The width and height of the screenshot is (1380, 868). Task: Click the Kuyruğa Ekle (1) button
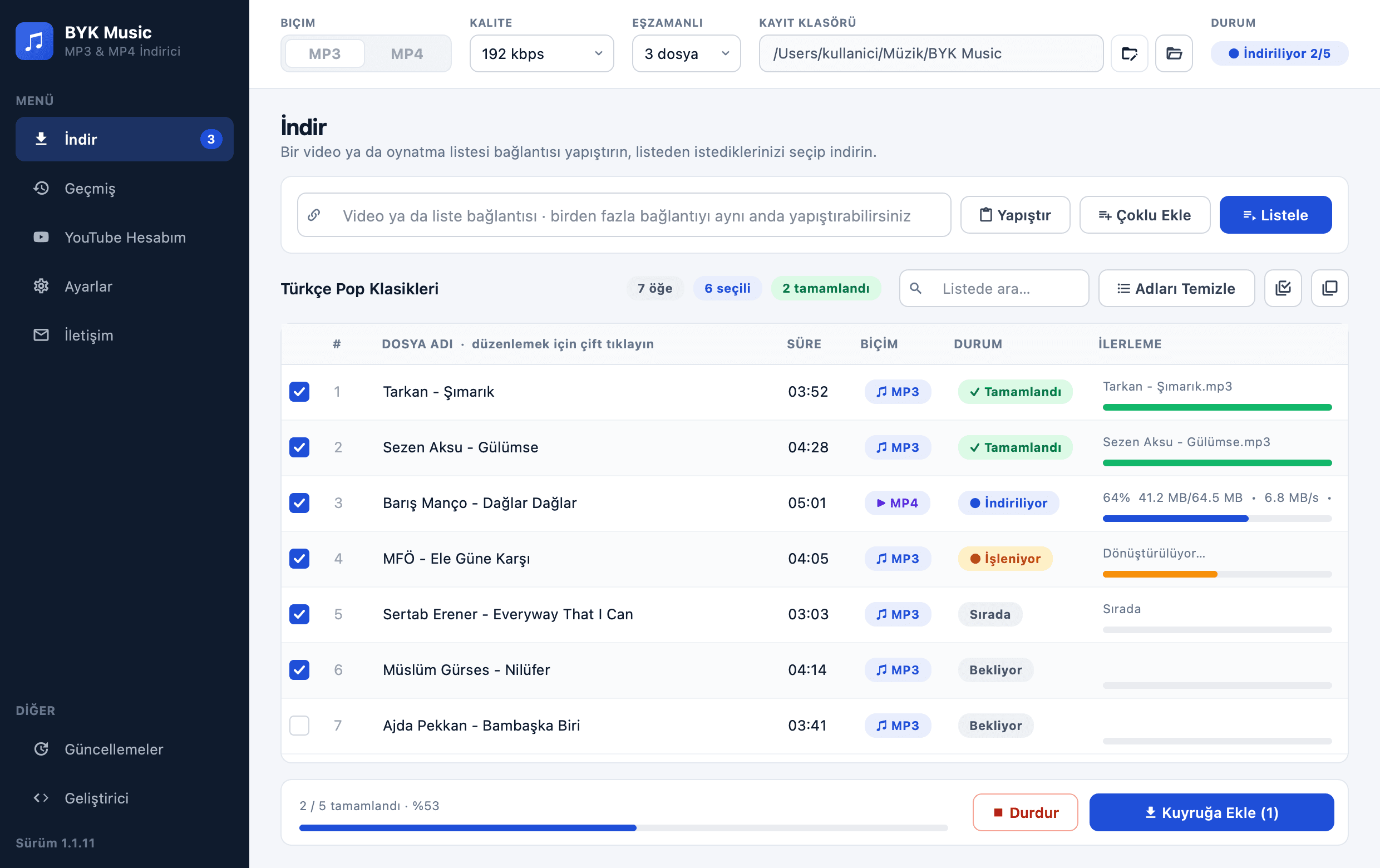pos(1211,812)
